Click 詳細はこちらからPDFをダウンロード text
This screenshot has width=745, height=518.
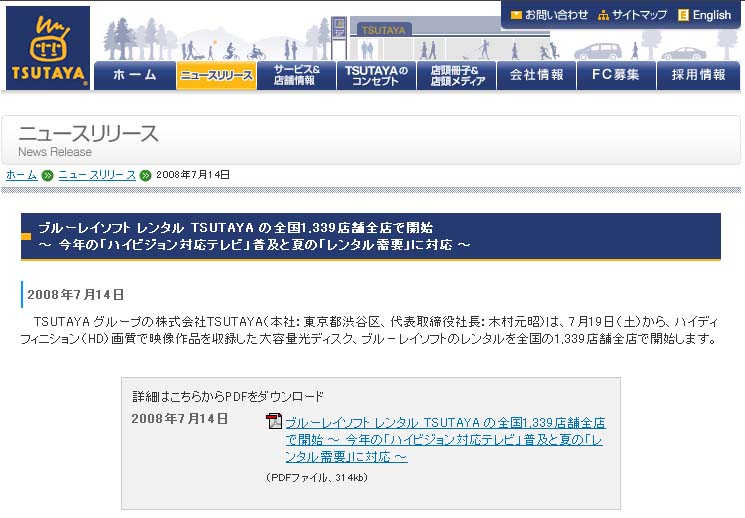coord(228,396)
